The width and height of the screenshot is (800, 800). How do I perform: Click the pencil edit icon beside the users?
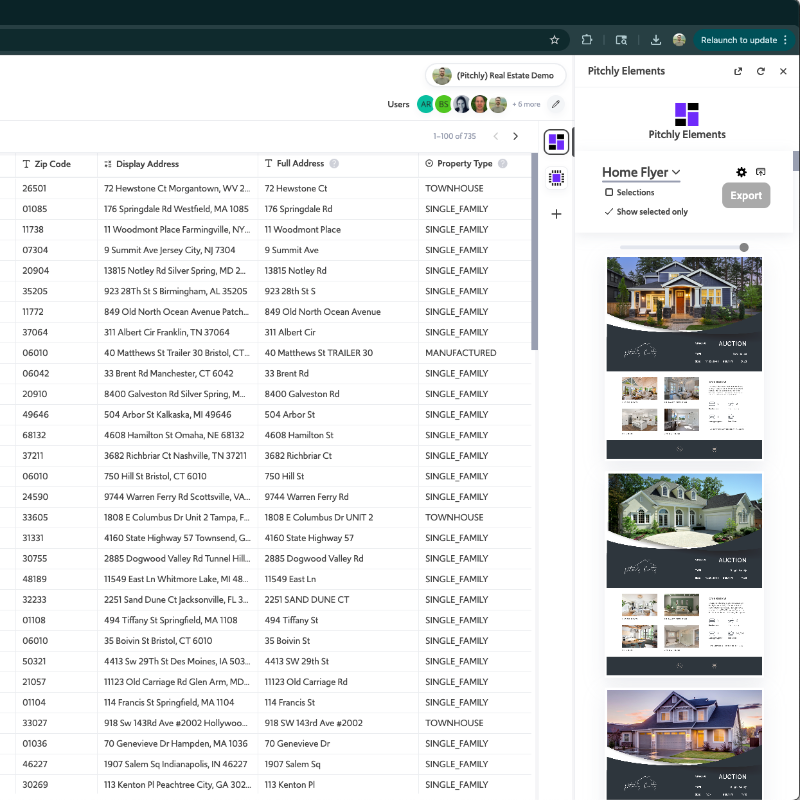(x=556, y=104)
